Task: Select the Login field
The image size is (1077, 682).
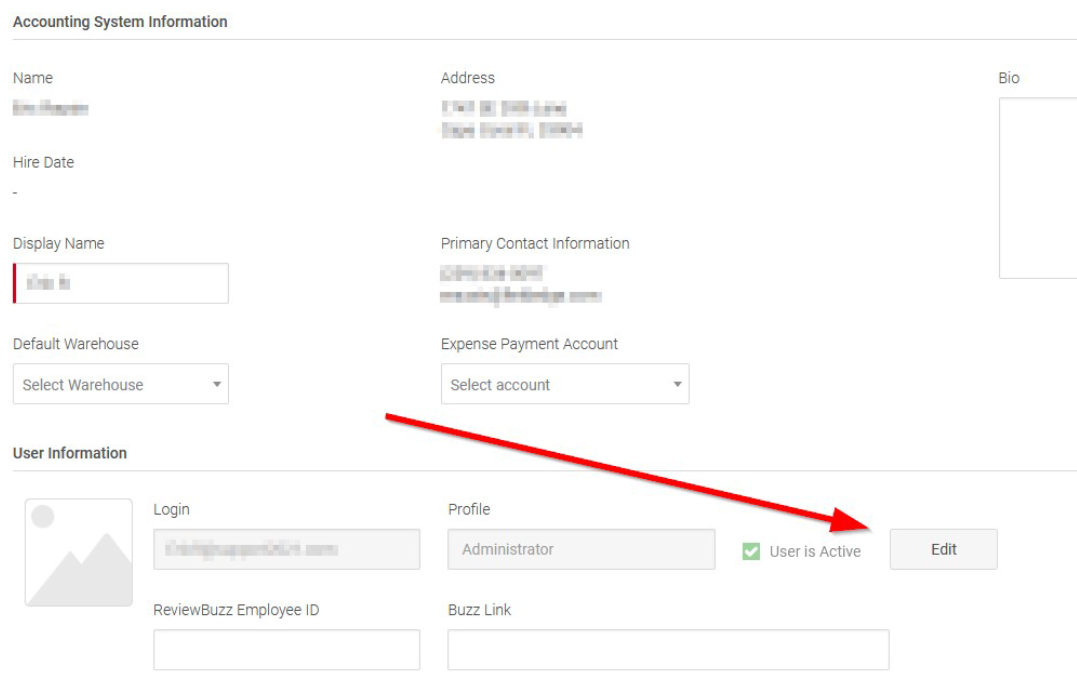Action: tap(286, 549)
